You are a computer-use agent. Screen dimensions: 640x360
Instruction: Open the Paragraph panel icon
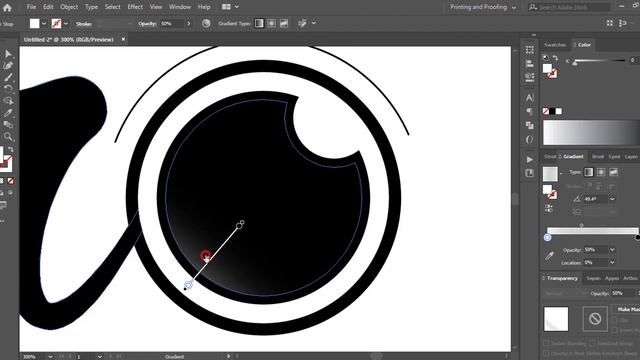[530, 111]
